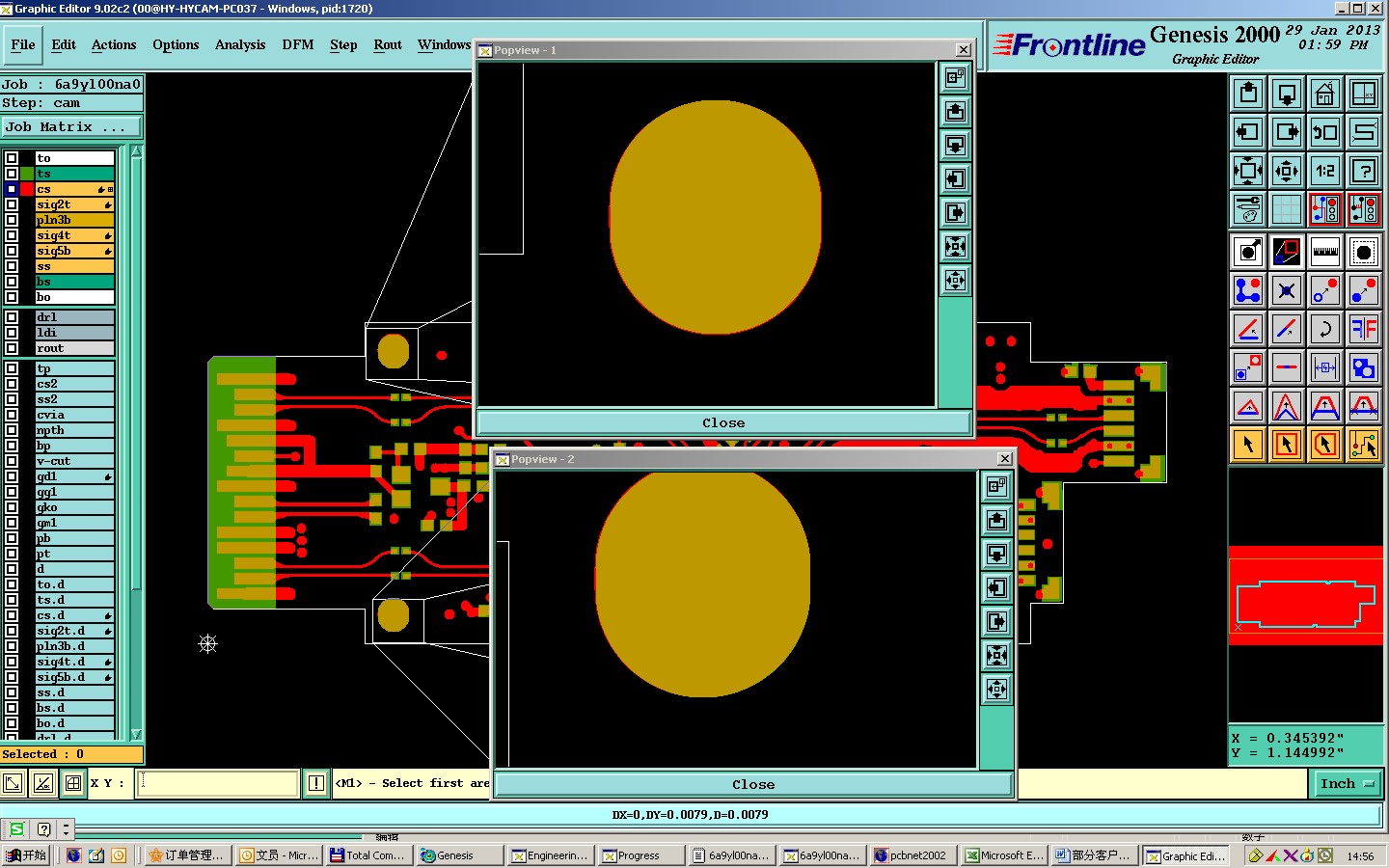
Task: Pan view left in main toolbar
Action: 1248,132
